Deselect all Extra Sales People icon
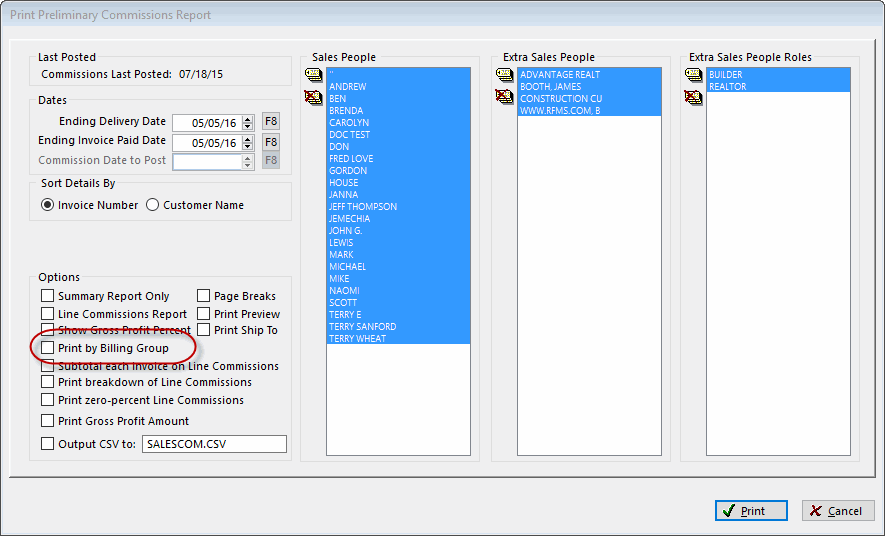This screenshot has width=885, height=536. pos(505,97)
